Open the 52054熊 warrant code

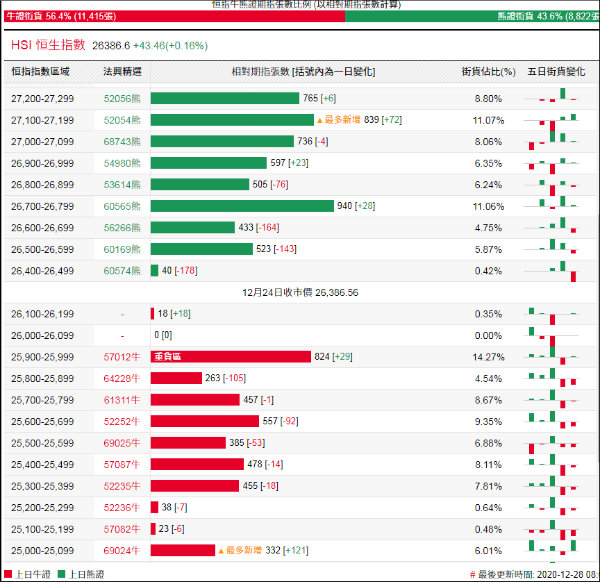122,120
